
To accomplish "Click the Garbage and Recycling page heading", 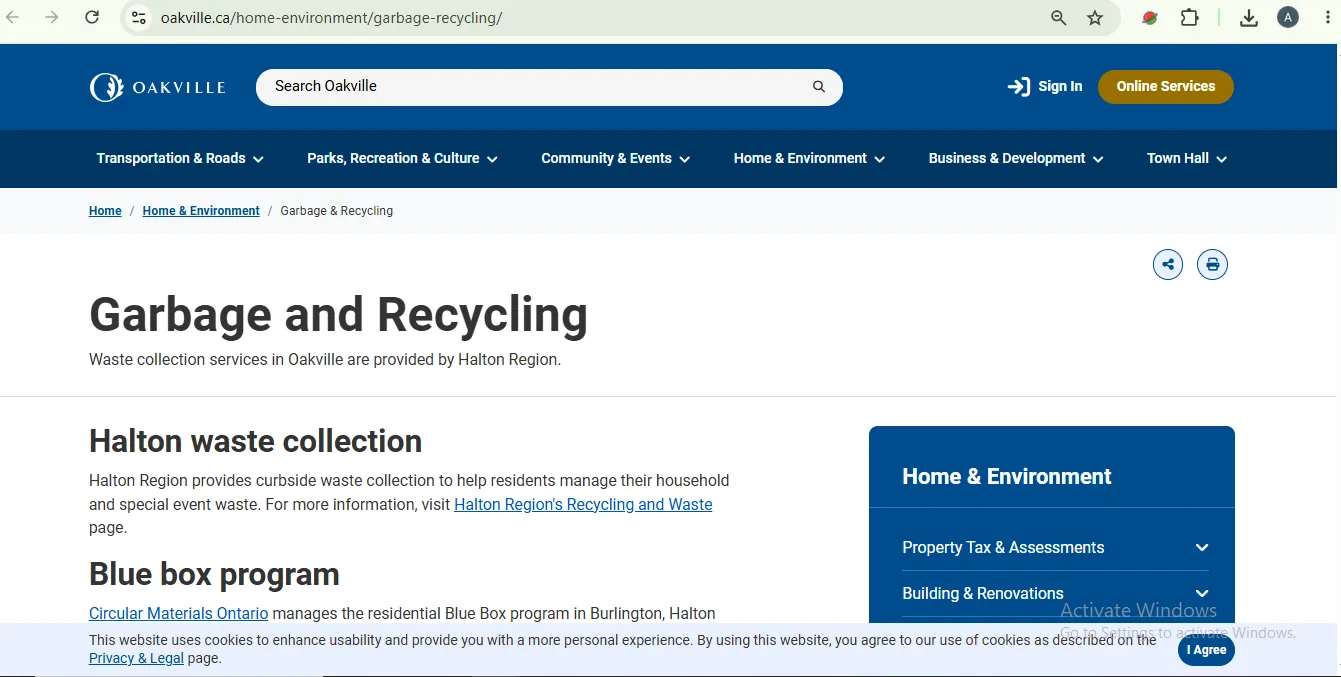I will click(338, 314).
